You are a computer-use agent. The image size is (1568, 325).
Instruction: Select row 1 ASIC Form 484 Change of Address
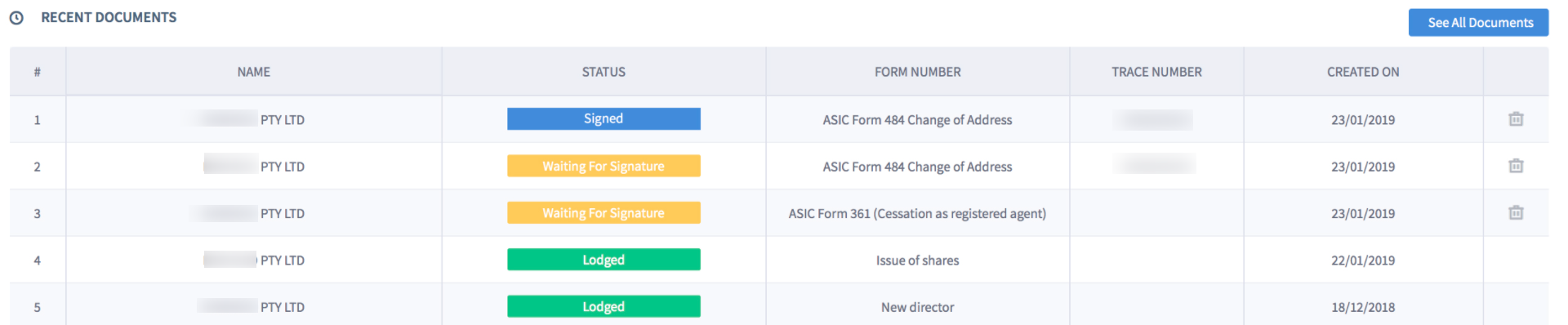click(917, 120)
